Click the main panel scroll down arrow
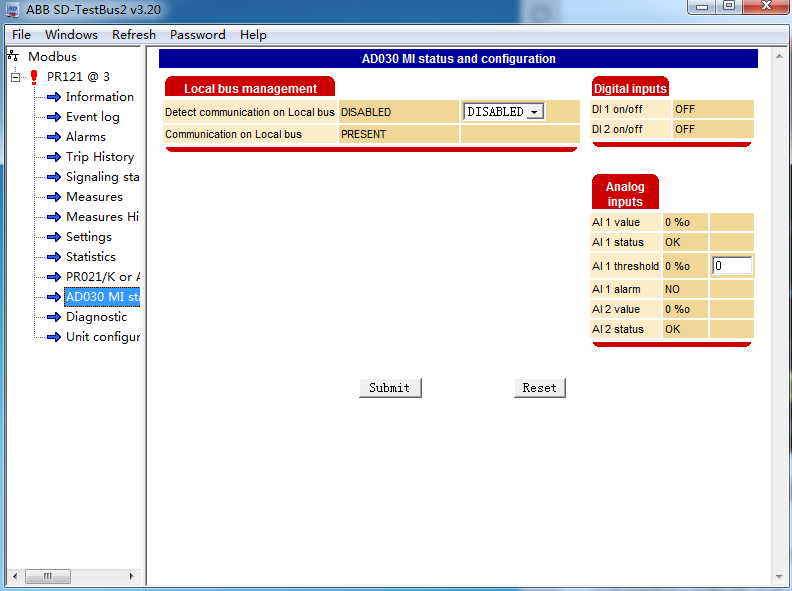Image resolution: width=792 pixels, height=591 pixels. (x=779, y=576)
